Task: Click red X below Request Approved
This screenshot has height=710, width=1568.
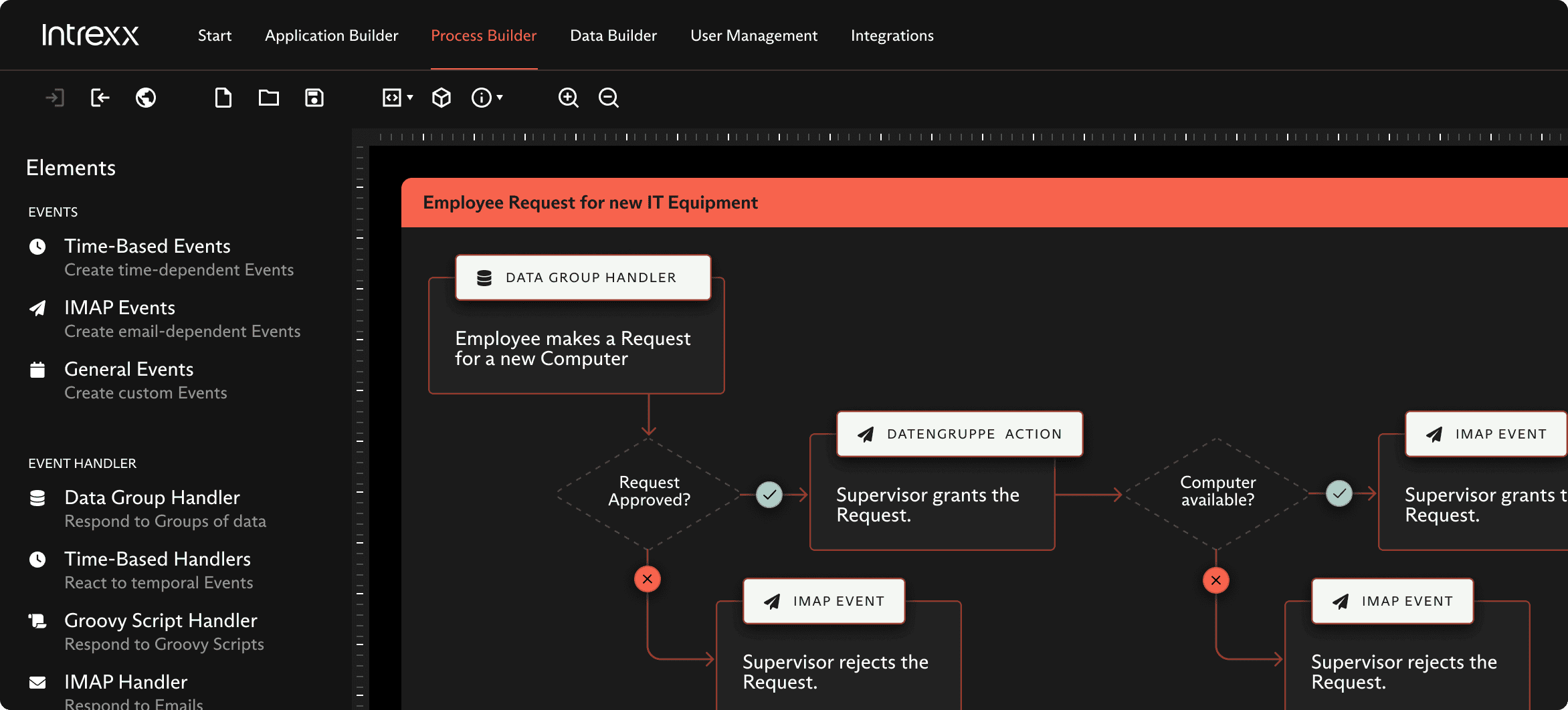Action: pos(648,579)
